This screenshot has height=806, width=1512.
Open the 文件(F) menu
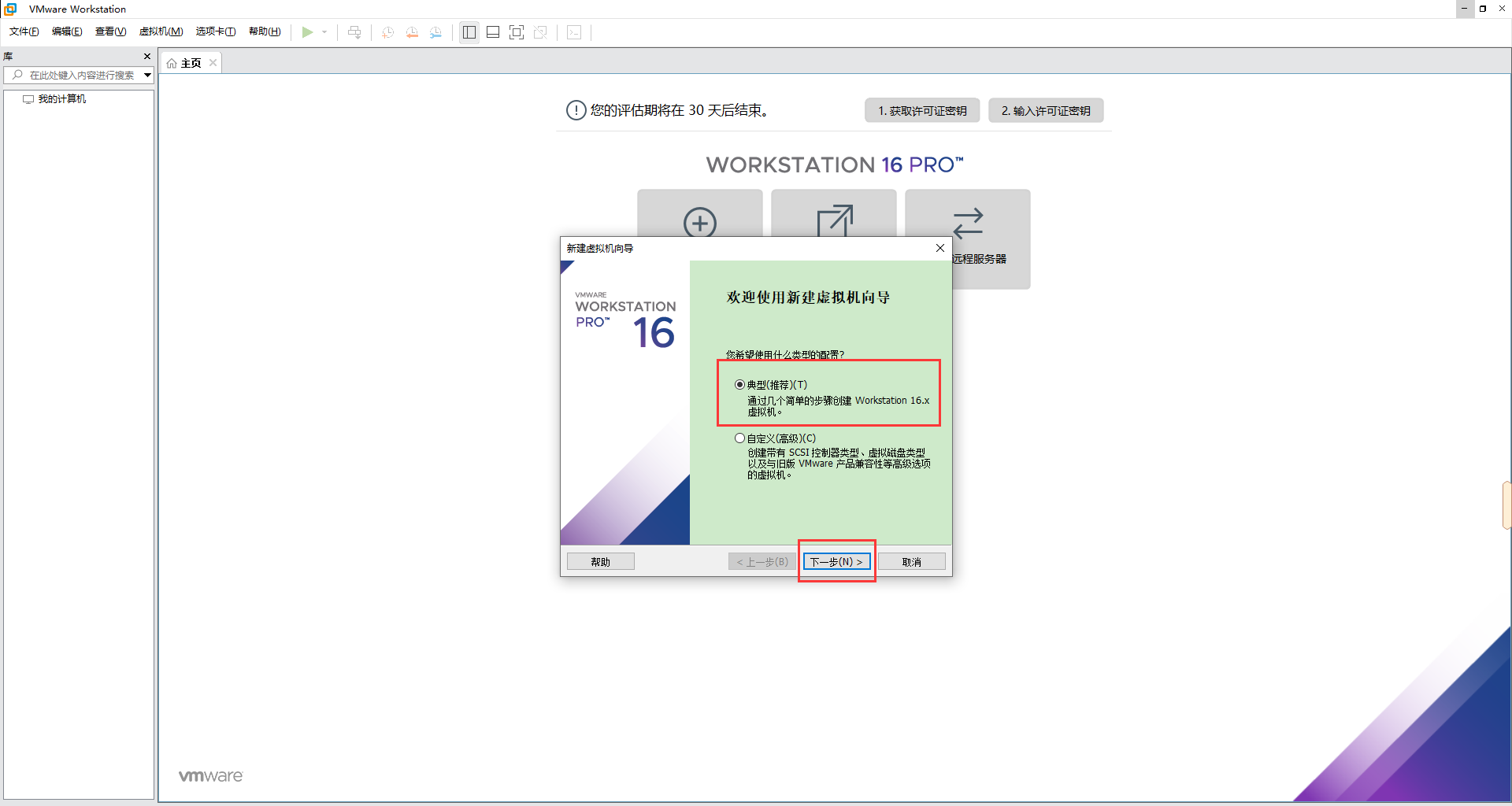(24, 31)
